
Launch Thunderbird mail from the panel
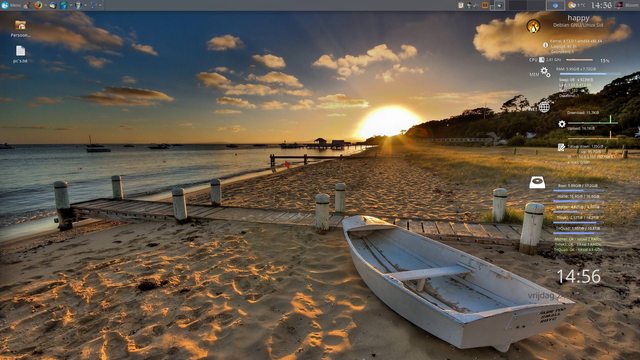pos(53,5)
